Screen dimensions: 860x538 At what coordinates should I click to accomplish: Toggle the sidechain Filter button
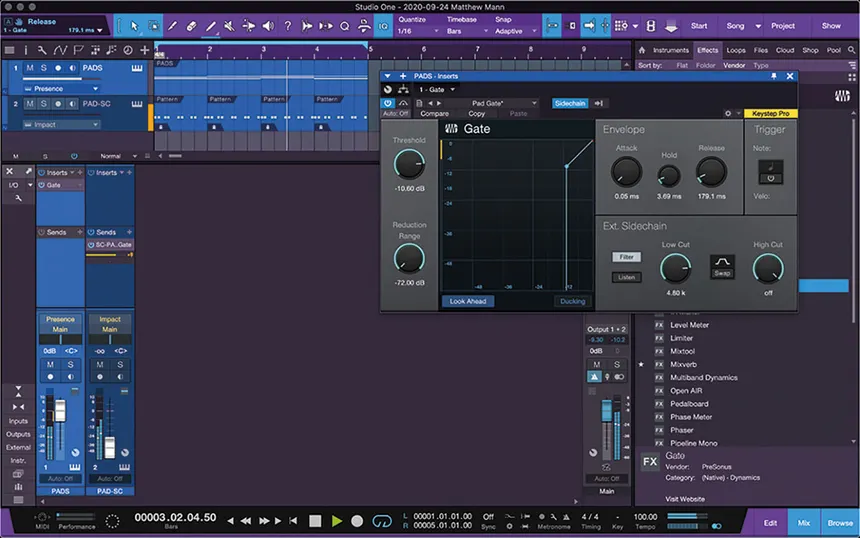626,257
